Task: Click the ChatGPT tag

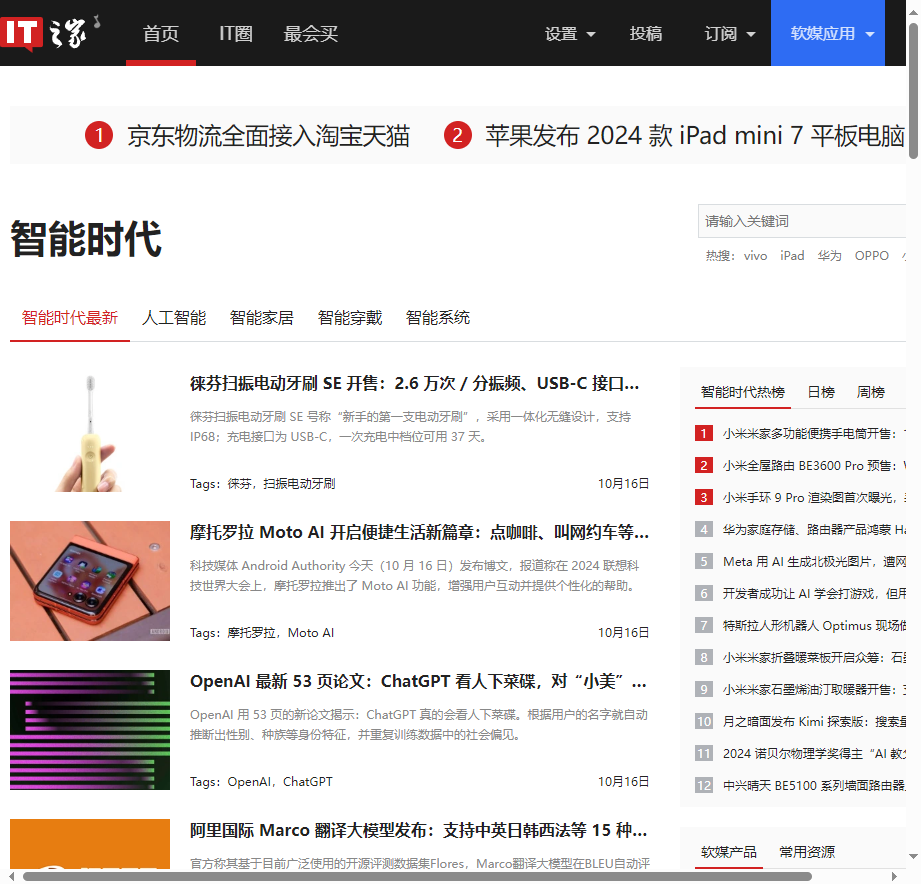Action: coord(308,782)
